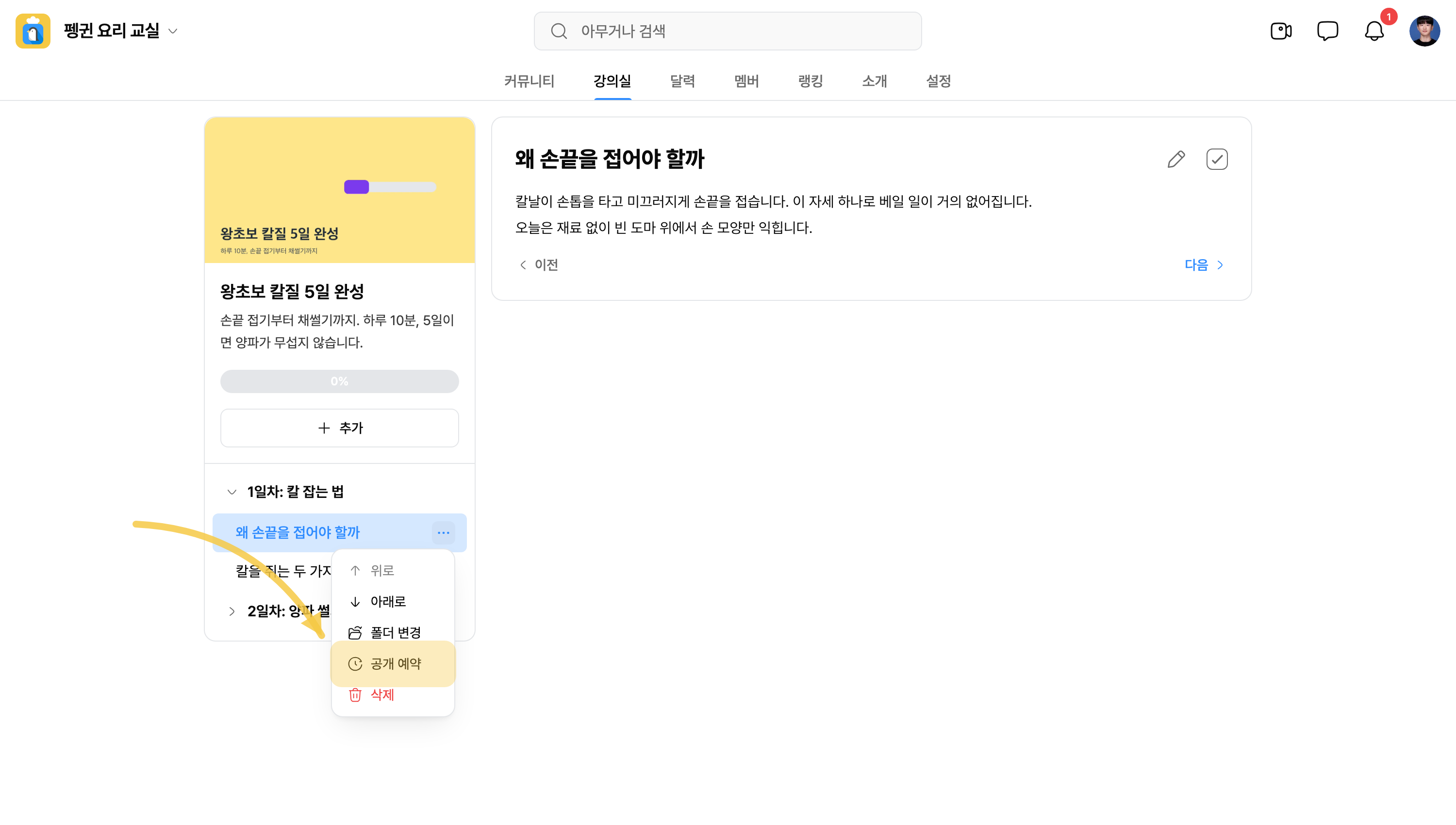
Task: Click the 0% course progress bar
Action: 339,381
